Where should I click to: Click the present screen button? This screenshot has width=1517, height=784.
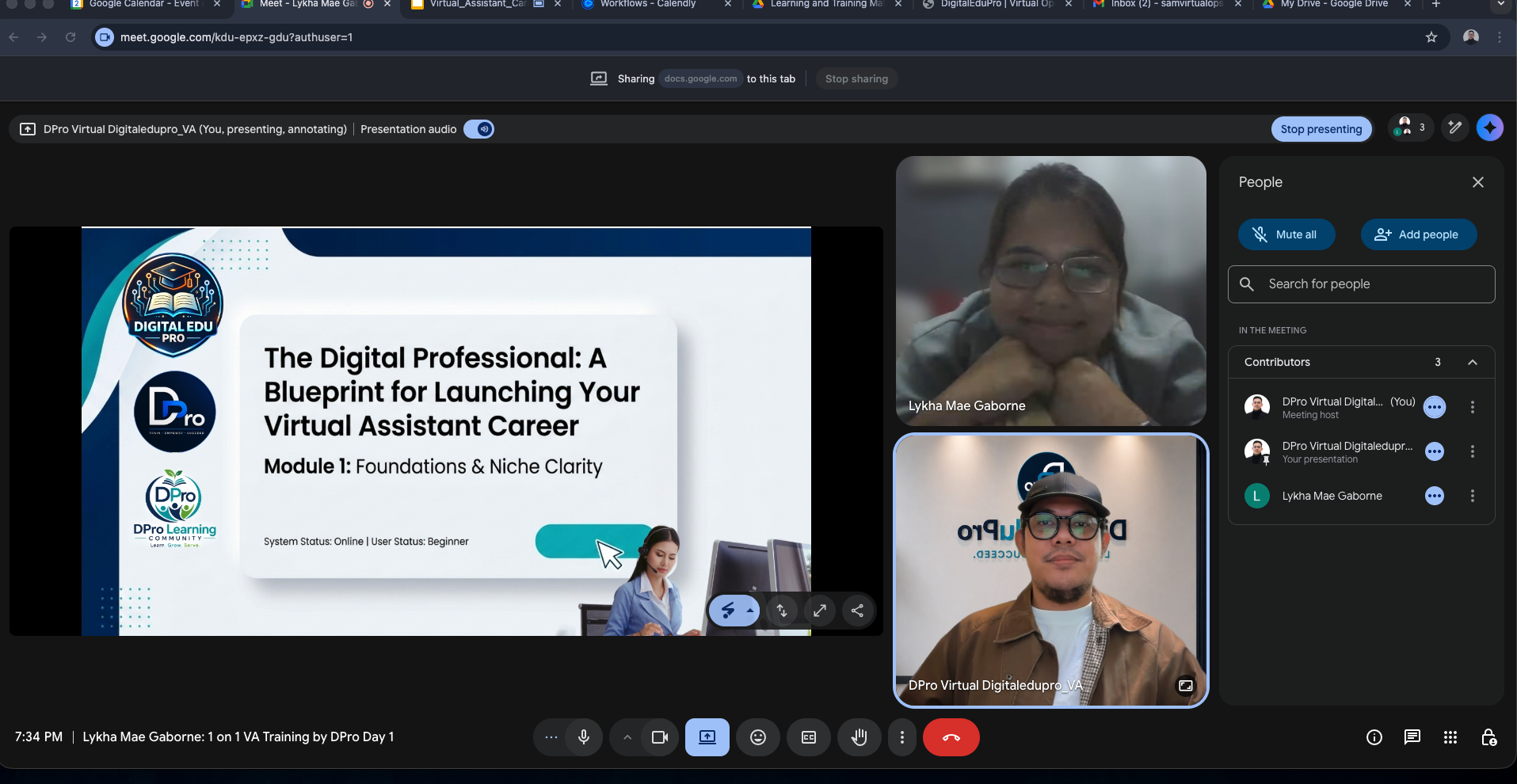707,737
